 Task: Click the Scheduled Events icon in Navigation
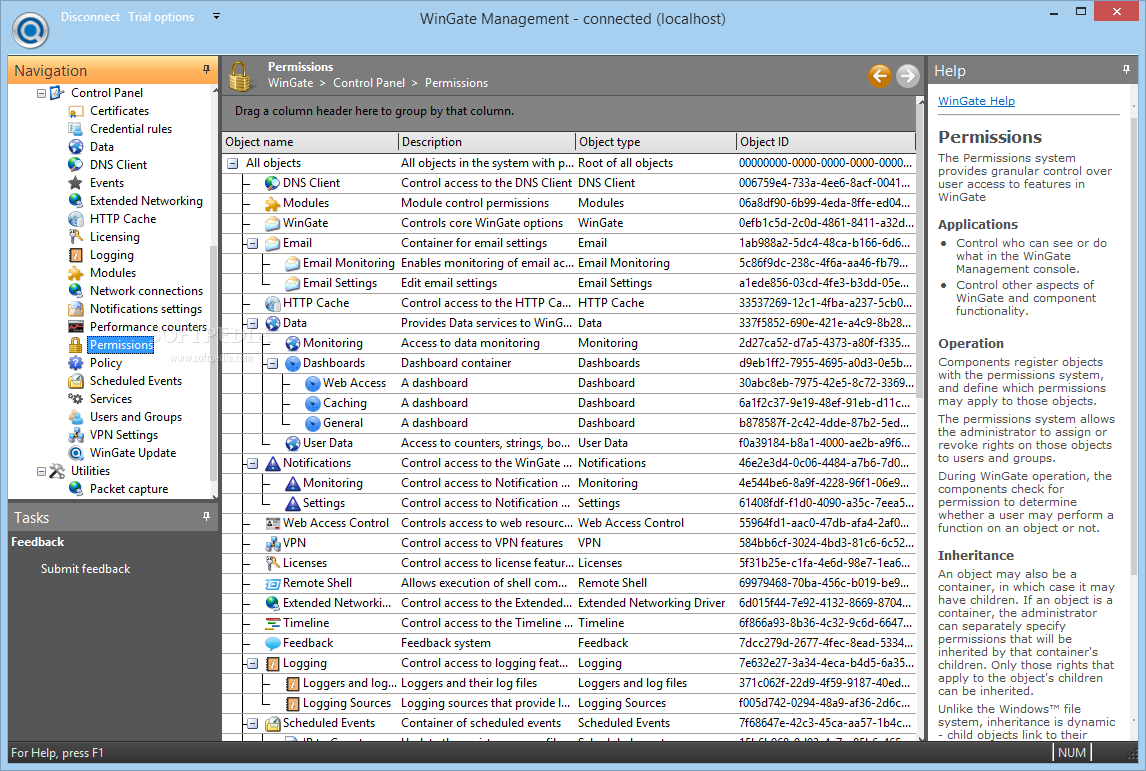[75, 381]
